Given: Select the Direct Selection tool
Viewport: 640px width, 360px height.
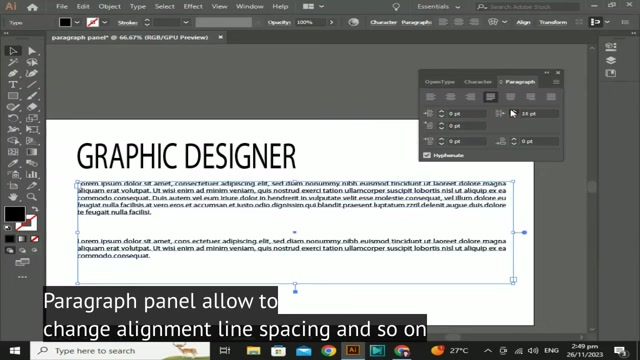Looking at the screenshot, I should click(x=32, y=51).
